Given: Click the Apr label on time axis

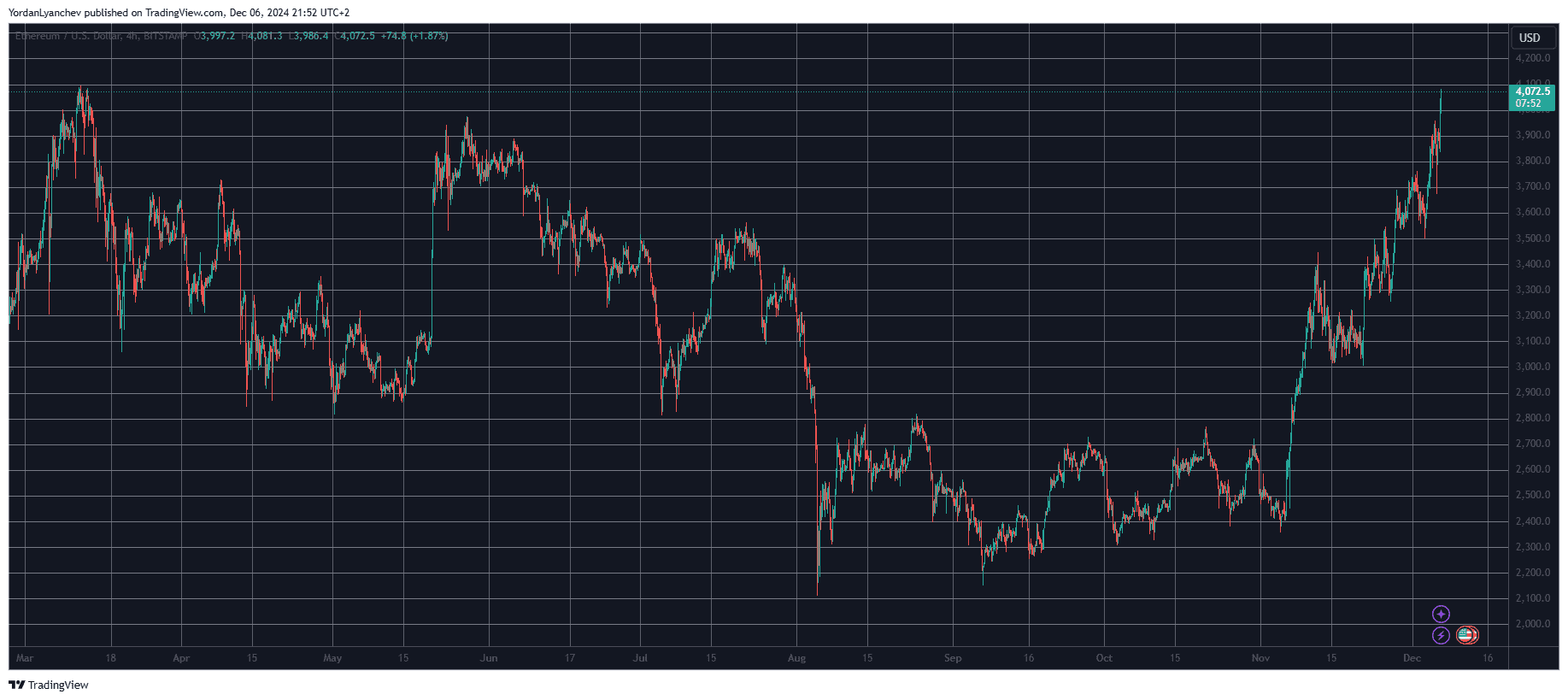Looking at the screenshot, I should click(x=181, y=658).
